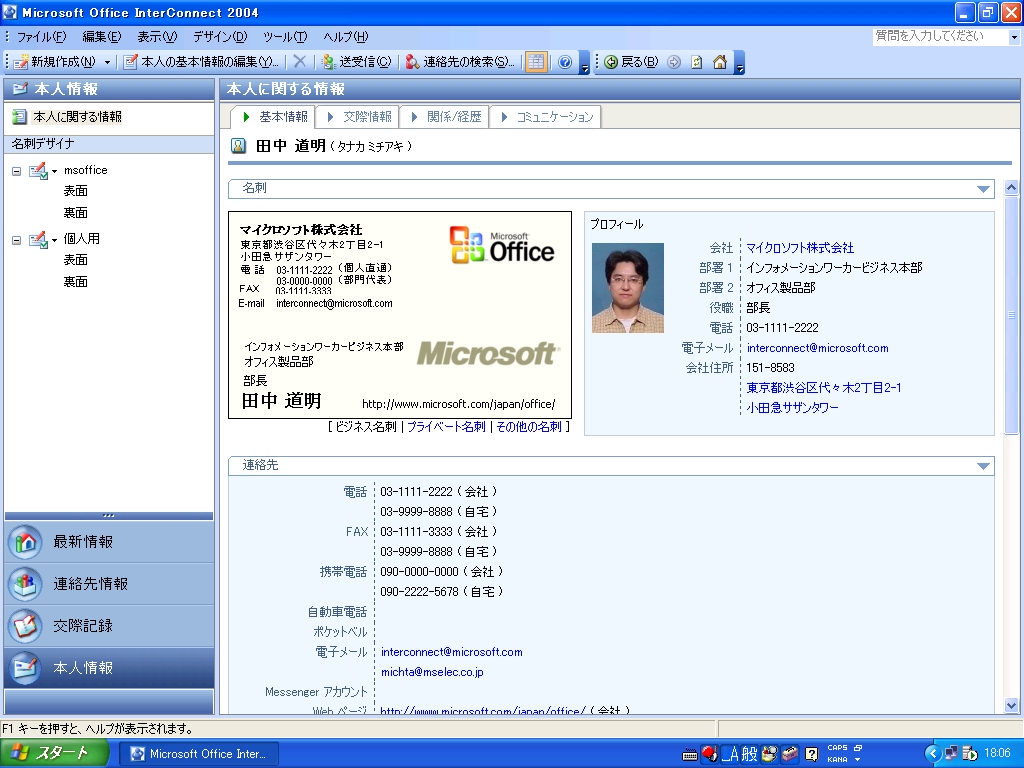Switch to the 交際情報 tab
1024x768 pixels.
[x=359, y=117]
